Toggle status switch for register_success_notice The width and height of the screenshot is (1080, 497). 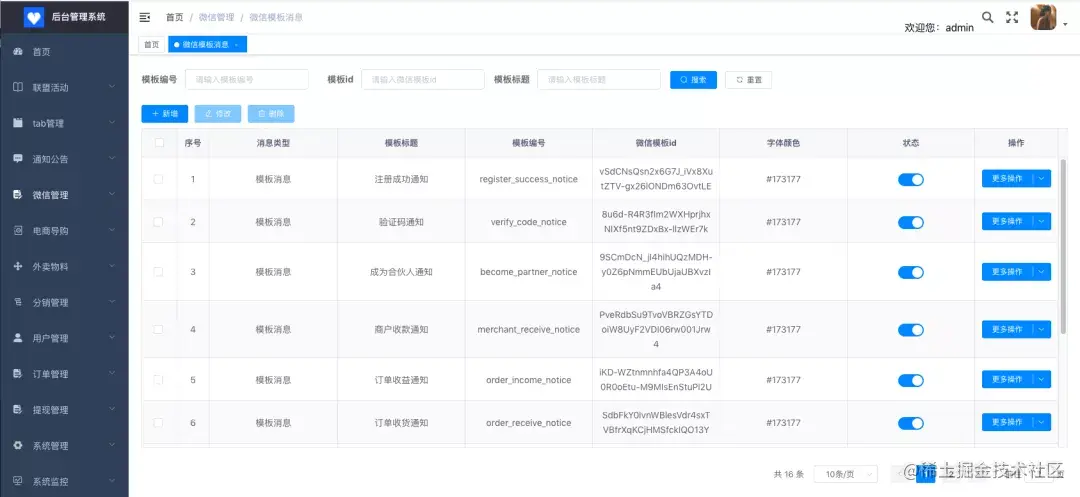click(911, 180)
